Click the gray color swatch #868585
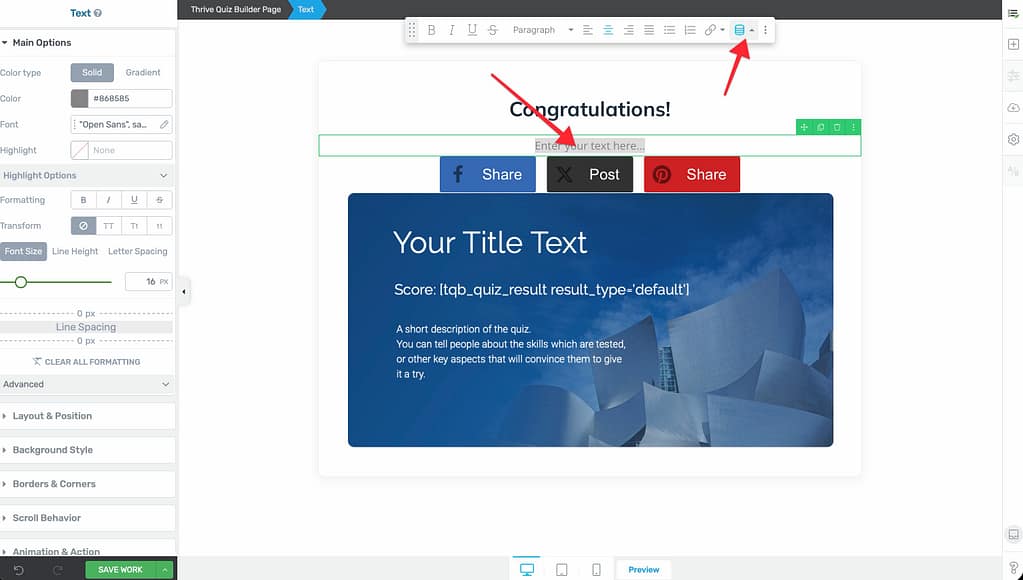 point(80,99)
